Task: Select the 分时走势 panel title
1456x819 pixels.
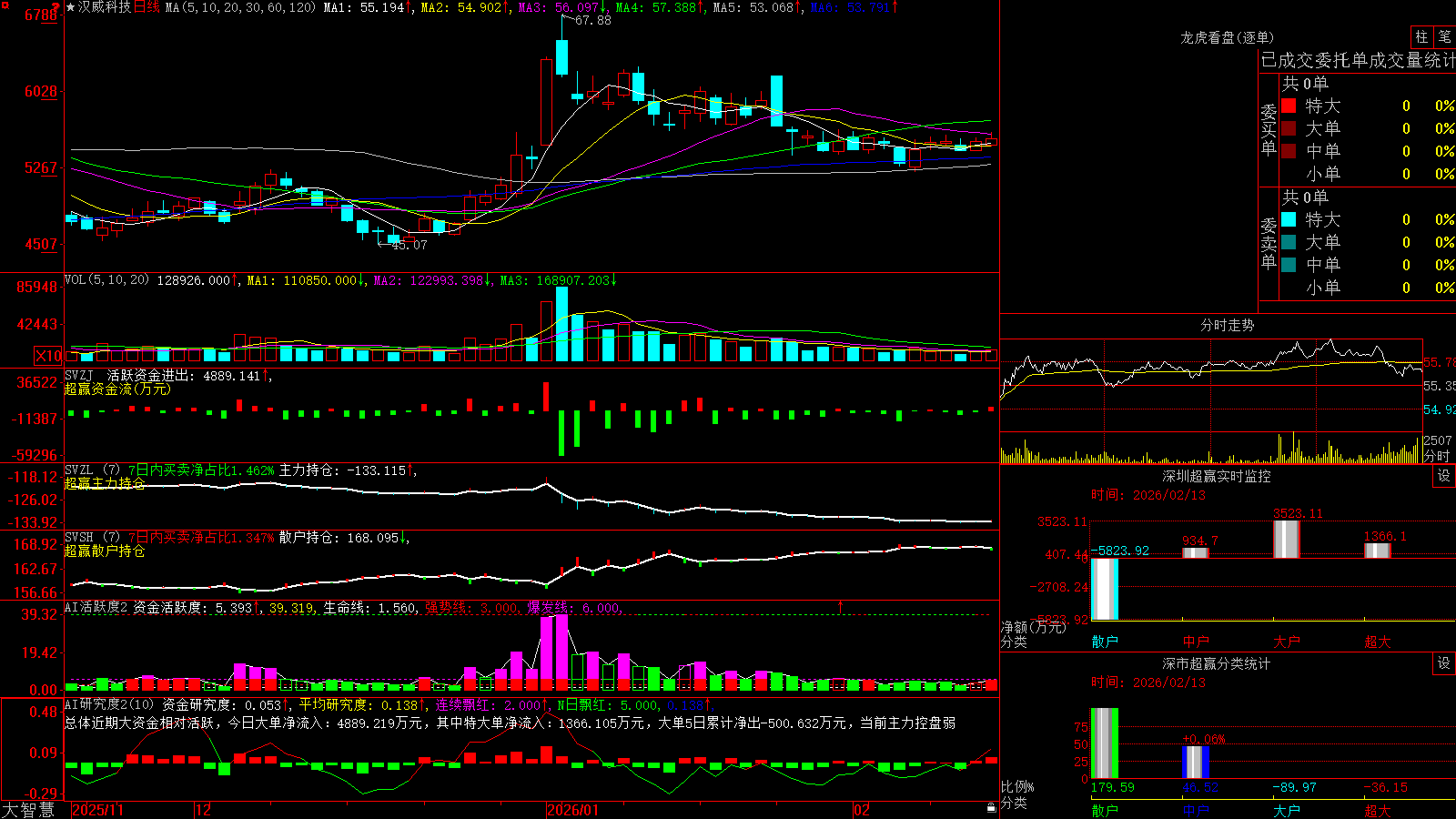Action: 1228,326
